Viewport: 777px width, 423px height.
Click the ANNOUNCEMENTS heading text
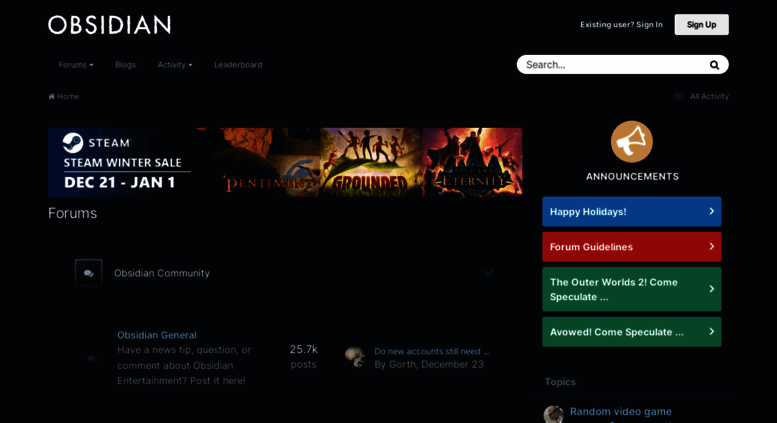632,176
